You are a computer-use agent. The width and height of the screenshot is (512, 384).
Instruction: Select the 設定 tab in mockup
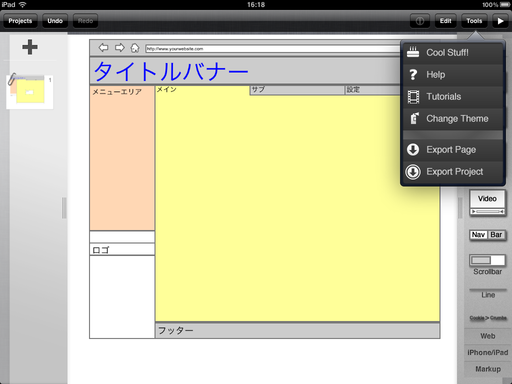[x=373, y=90]
